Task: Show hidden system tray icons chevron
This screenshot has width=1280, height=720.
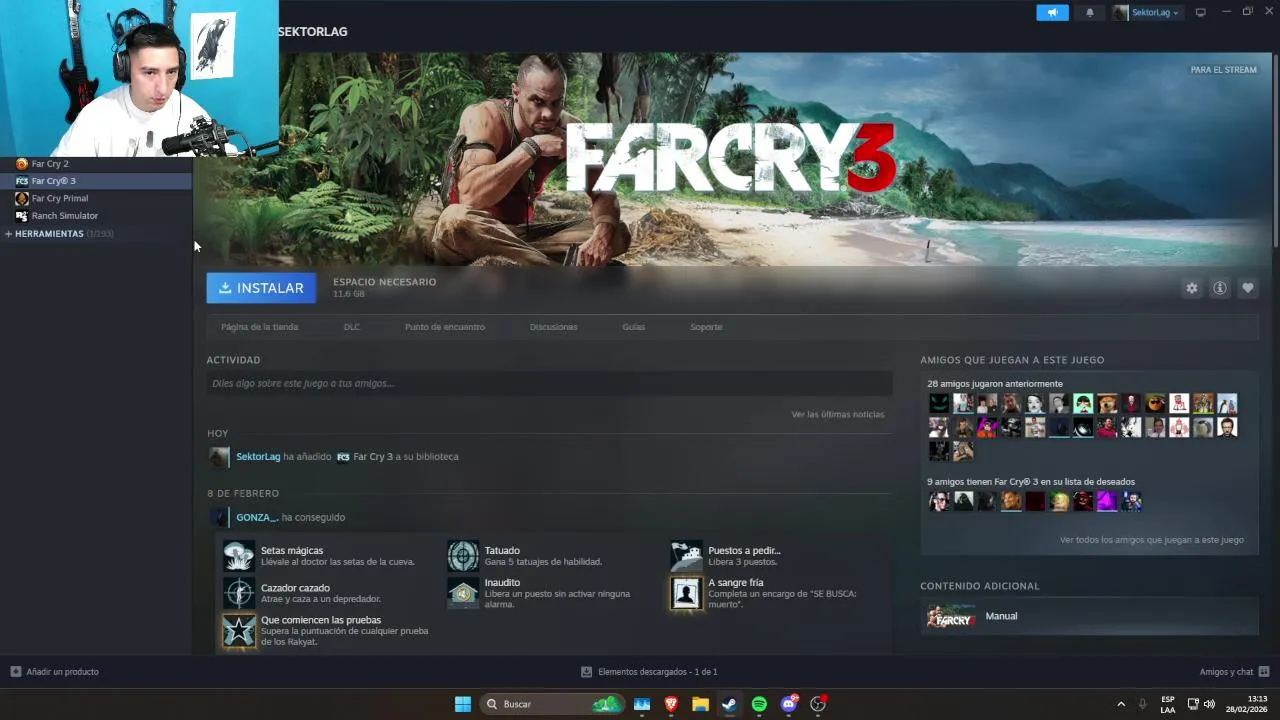Action: [x=1121, y=704]
